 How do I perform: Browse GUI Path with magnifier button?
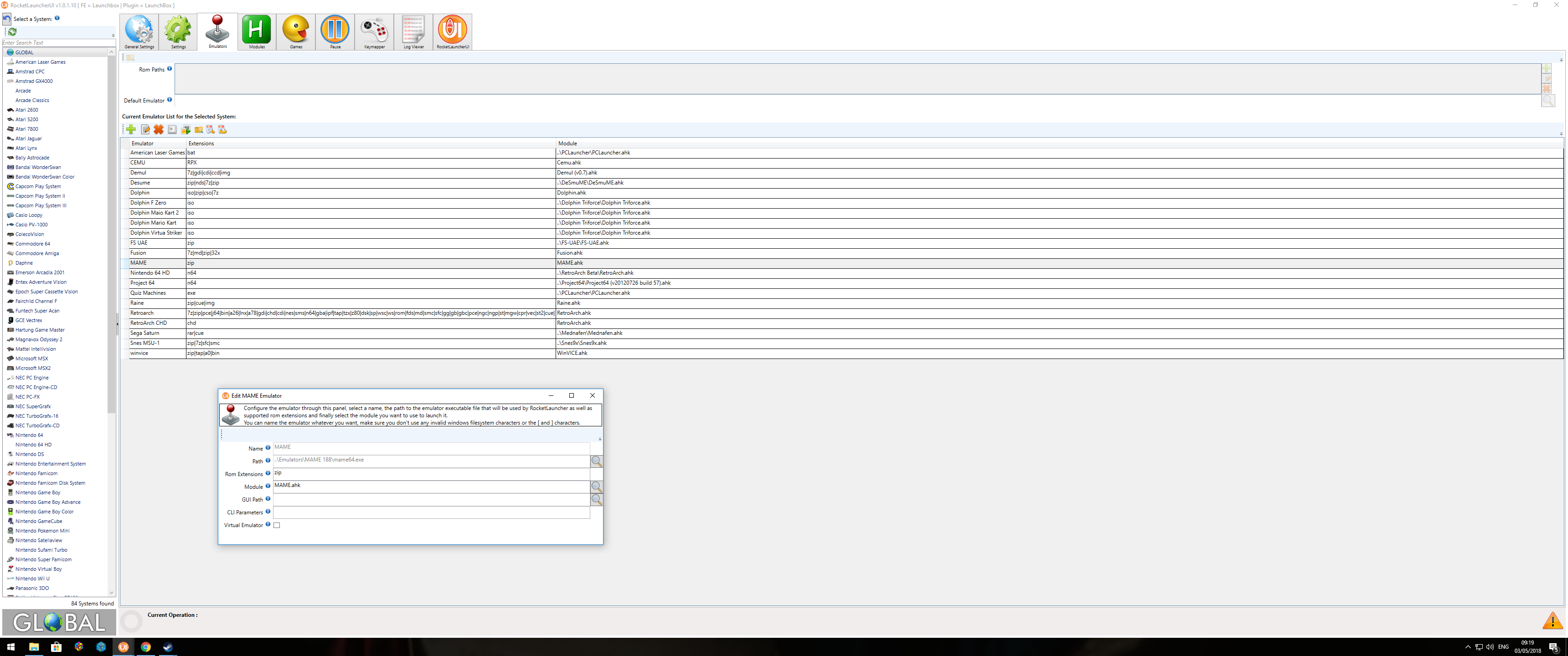597,500
